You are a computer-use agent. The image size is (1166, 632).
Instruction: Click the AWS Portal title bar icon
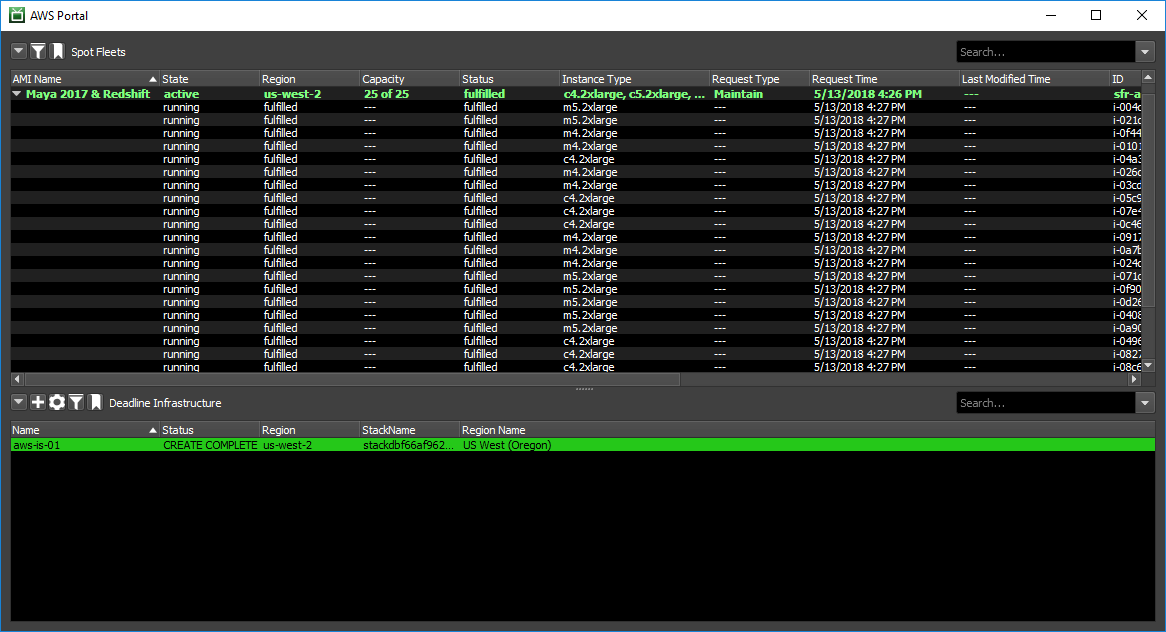[16, 15]
